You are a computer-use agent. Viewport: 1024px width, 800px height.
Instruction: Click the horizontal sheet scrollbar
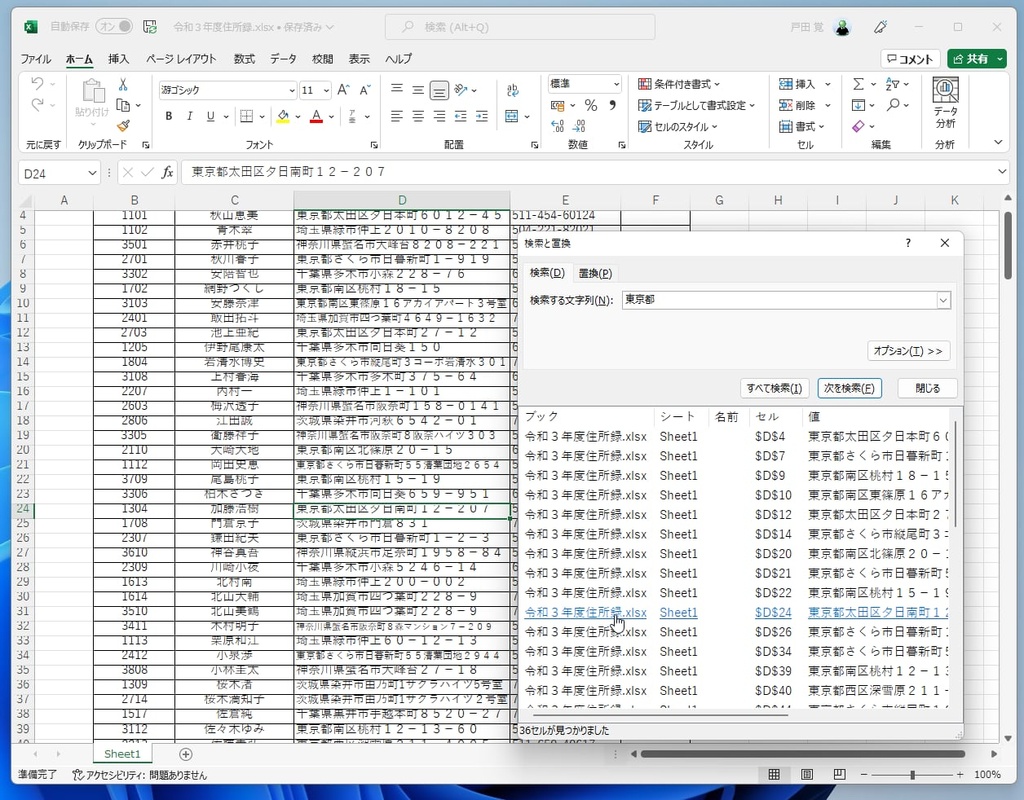coord(803,754)
